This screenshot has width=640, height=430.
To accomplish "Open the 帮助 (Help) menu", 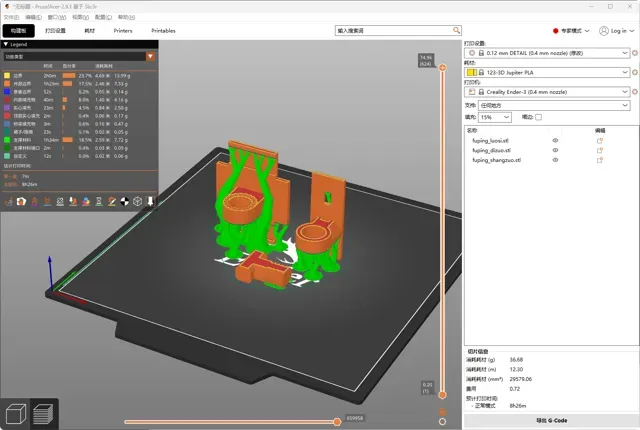I will pyautogui.click(x=126, y=17).
